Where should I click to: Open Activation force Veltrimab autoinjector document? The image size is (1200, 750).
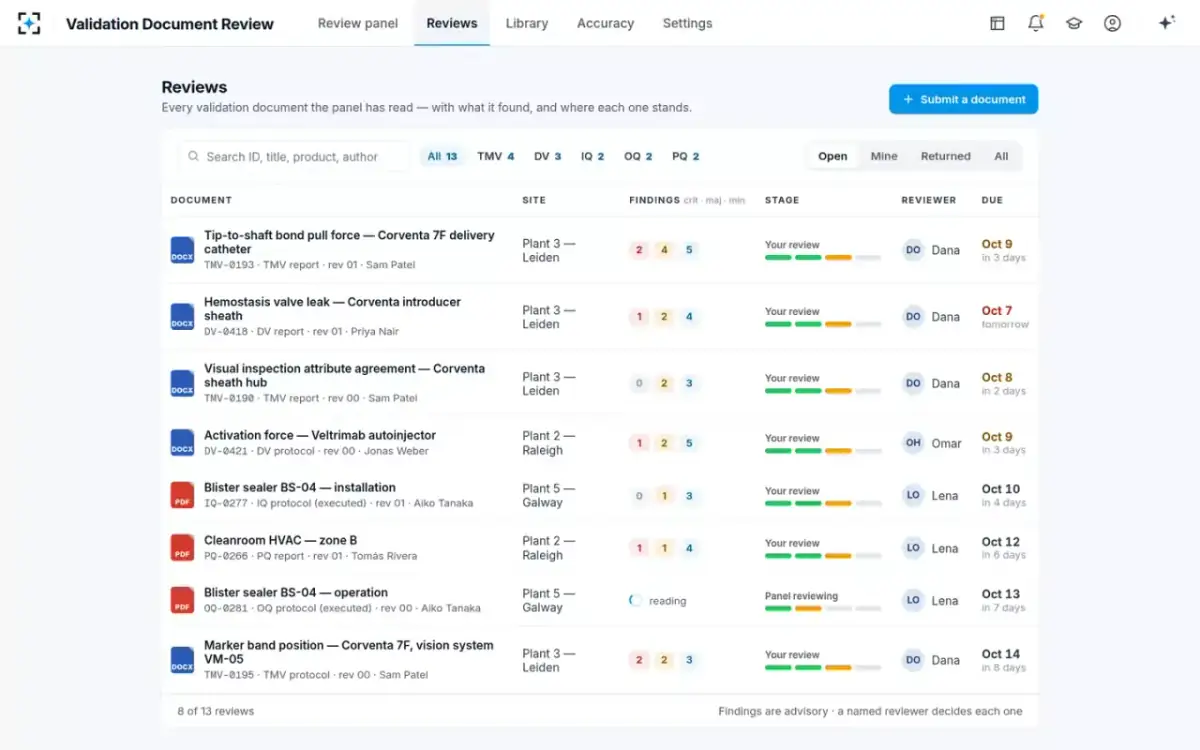pos(320,435)
